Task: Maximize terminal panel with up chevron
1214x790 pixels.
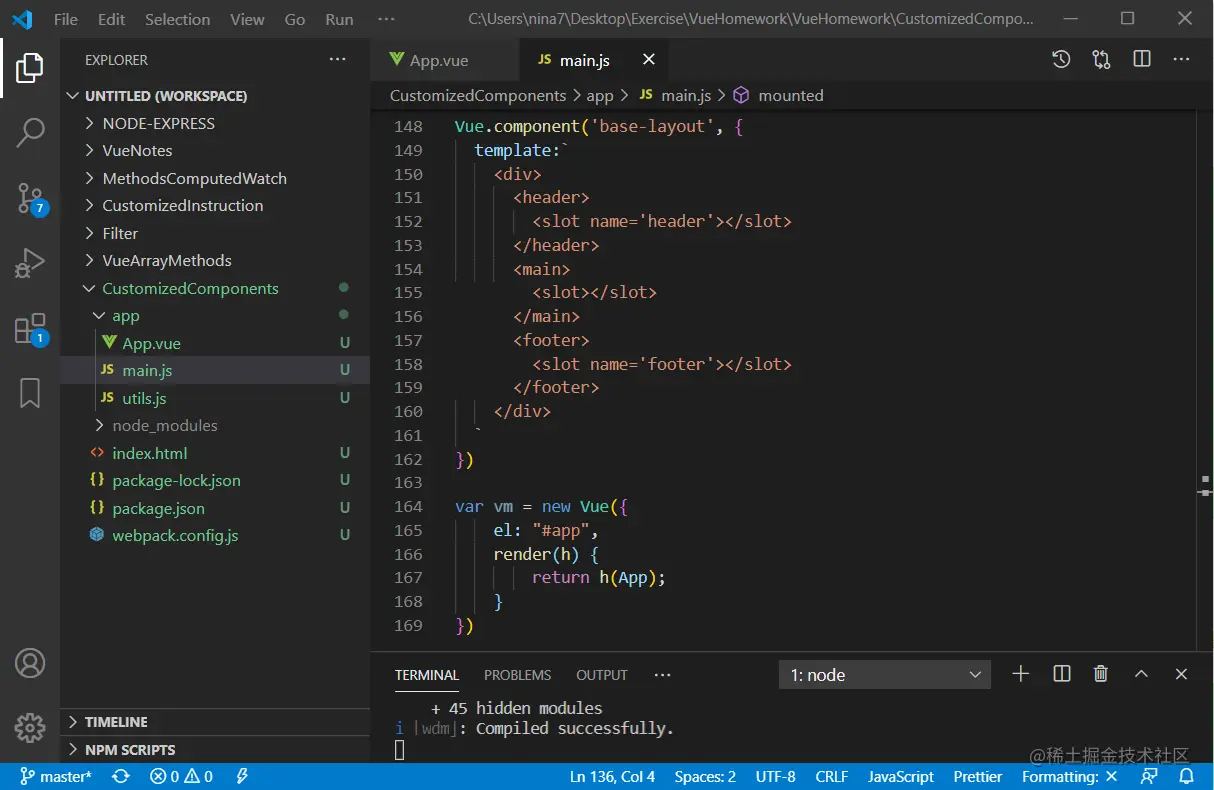Action: 1141,674
